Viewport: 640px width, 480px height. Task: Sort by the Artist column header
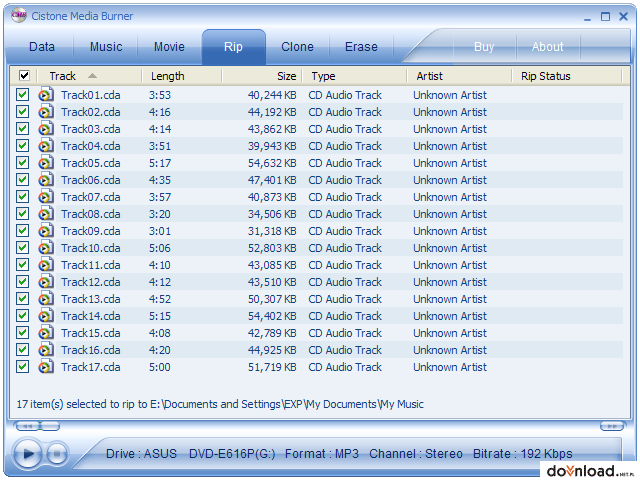459,76
